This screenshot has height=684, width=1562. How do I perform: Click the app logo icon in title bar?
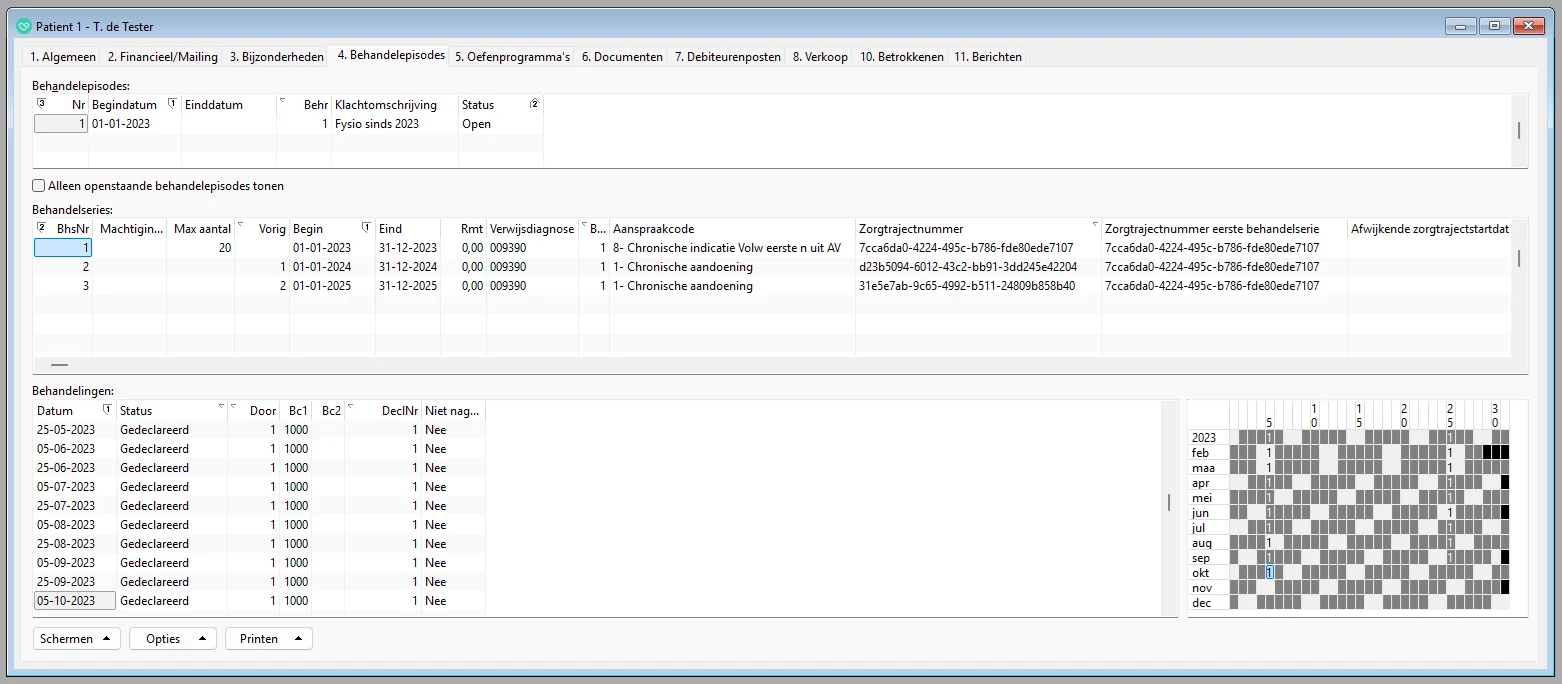[24, 27]
